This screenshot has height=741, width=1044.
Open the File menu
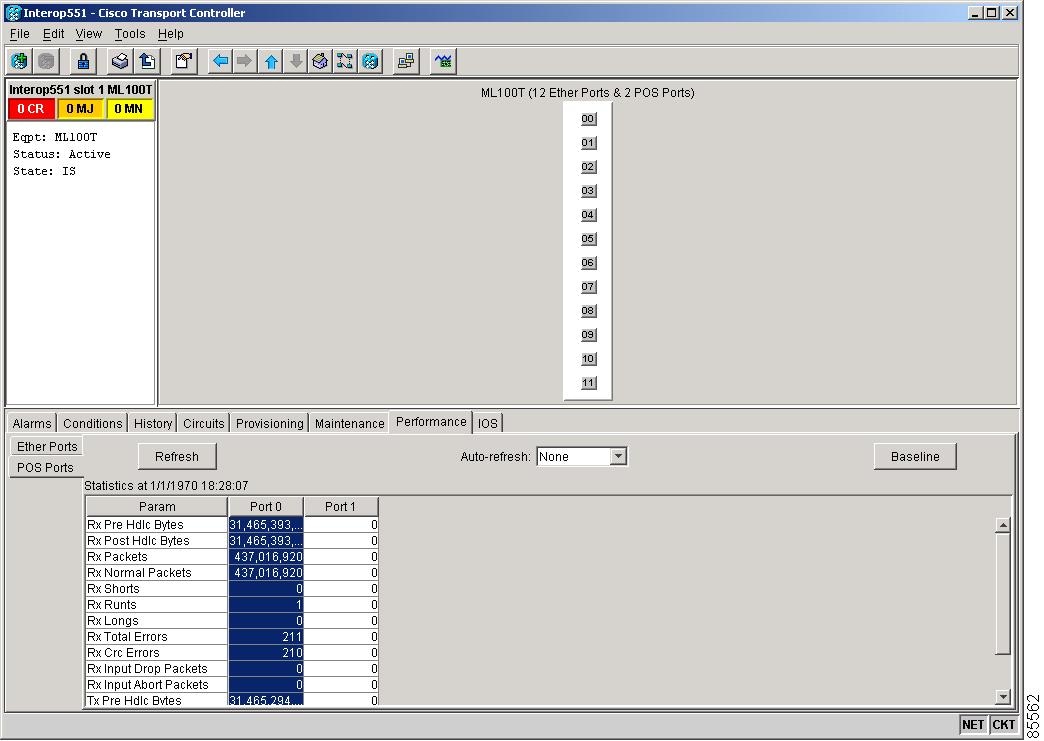click(19, 33)
